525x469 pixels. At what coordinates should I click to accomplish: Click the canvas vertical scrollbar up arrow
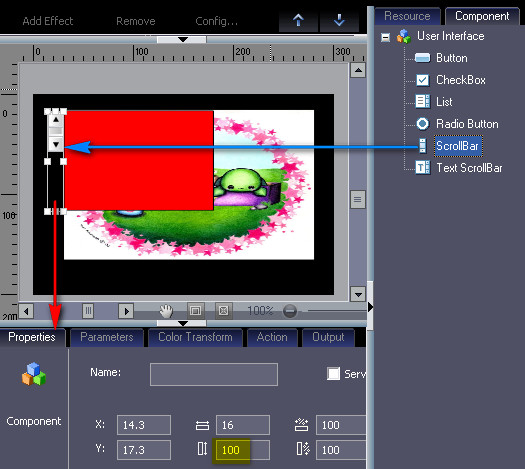click(x=358, y=70)
